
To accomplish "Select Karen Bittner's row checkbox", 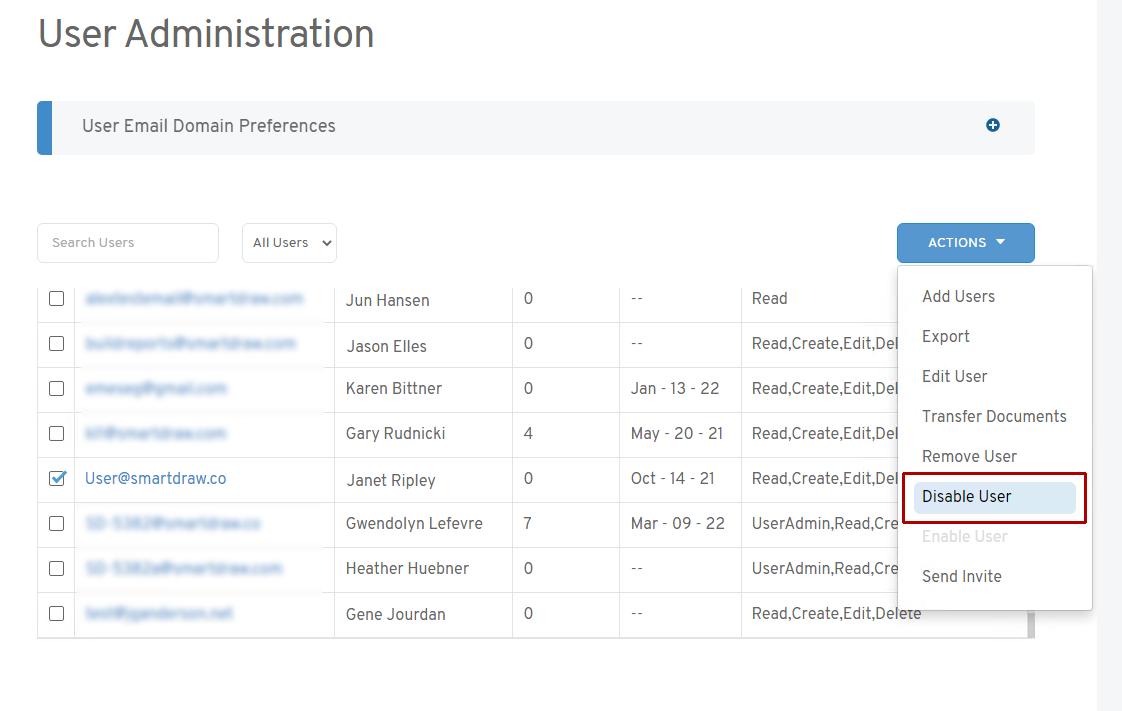I will pos(57,388).
